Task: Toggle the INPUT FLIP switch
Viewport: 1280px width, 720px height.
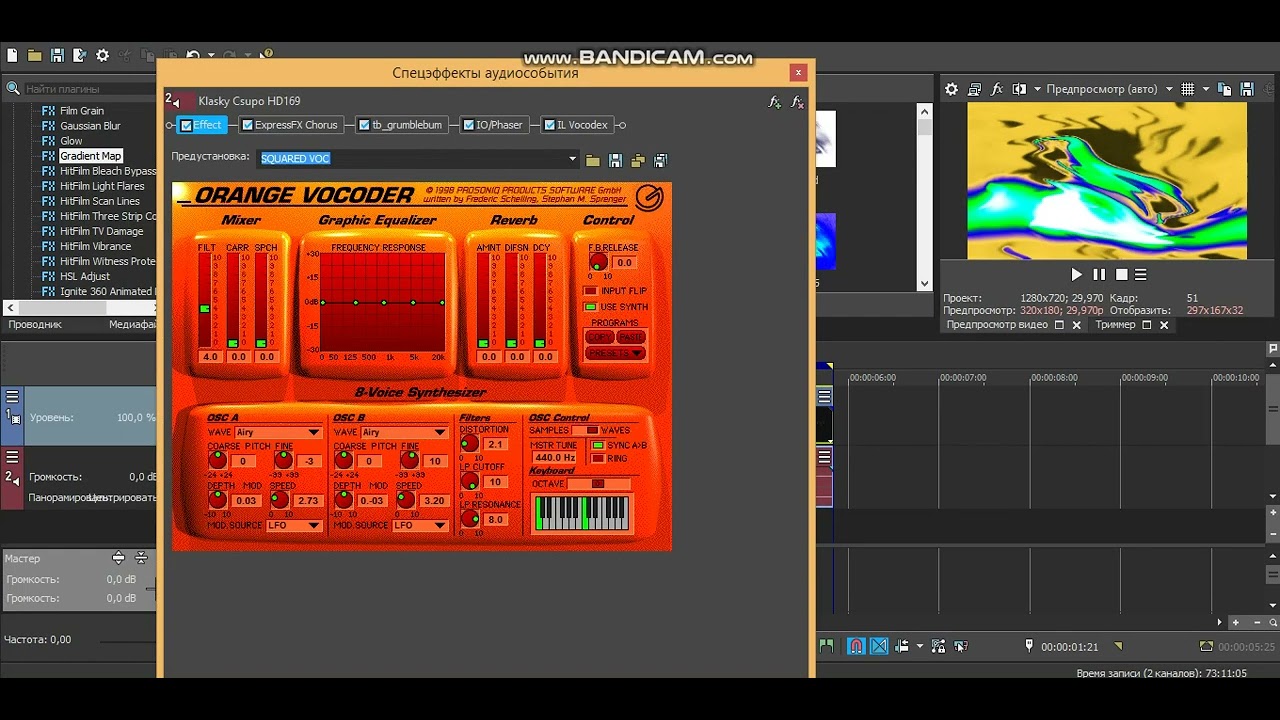Action: 590,291
